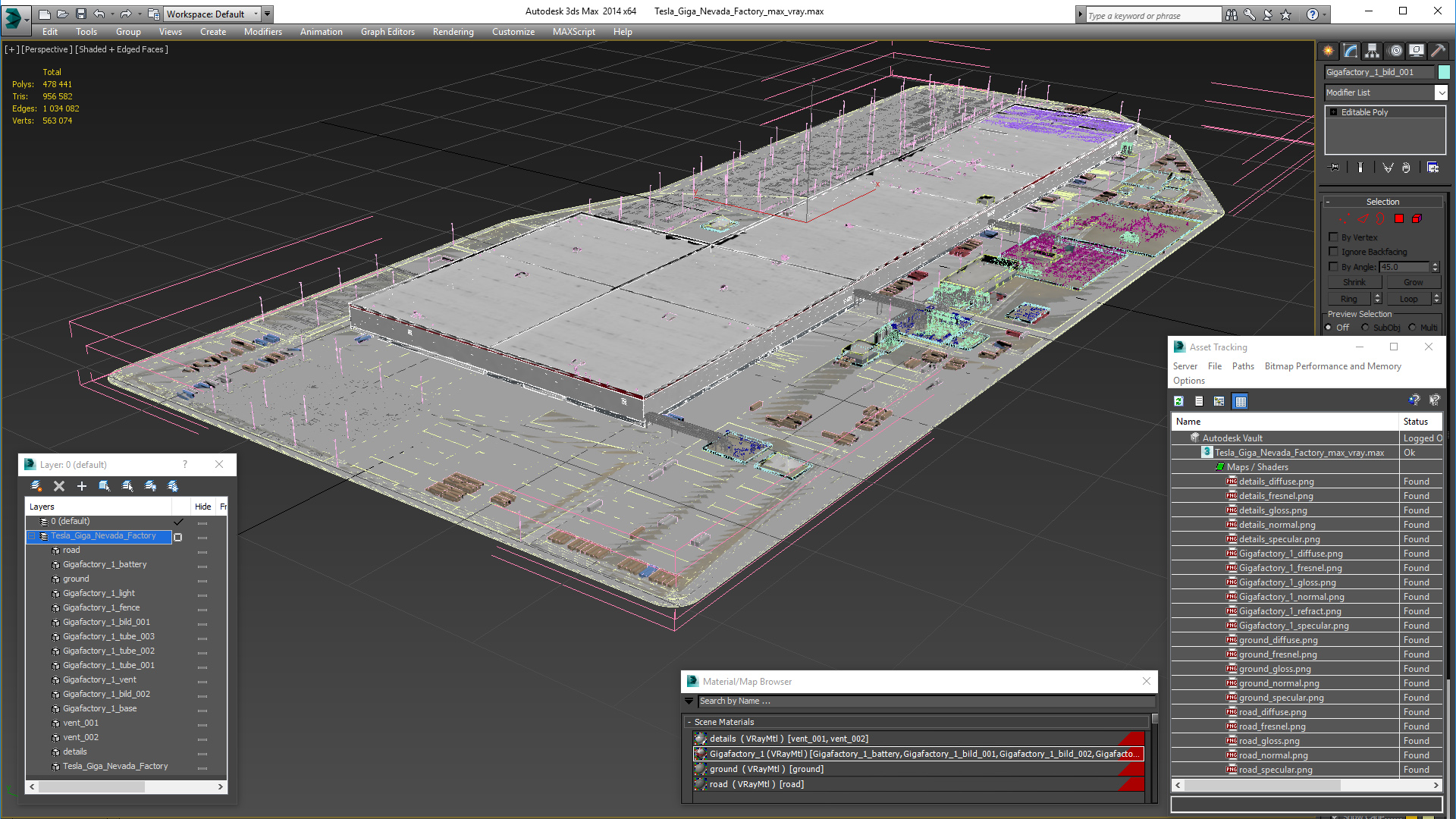Select Polygon sub-object level icon
Viewport: 1456px width, 819px height.
coord(1399,218)
